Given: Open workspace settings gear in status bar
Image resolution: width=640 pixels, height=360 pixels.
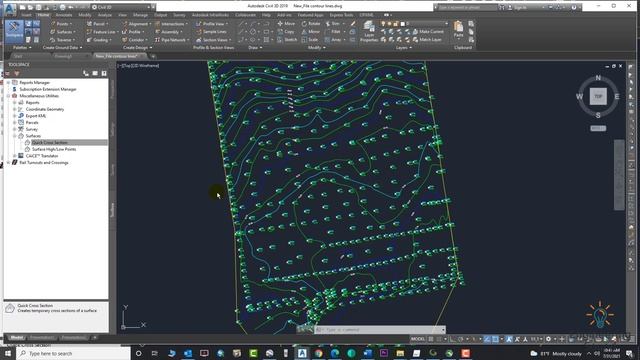Looking at the screenshot, I should pos(548,339).
